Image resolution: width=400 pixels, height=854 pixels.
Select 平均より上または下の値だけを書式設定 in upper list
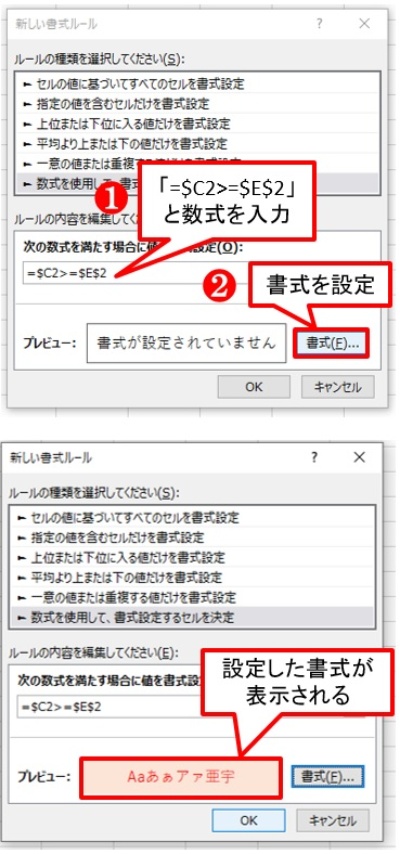196,144
